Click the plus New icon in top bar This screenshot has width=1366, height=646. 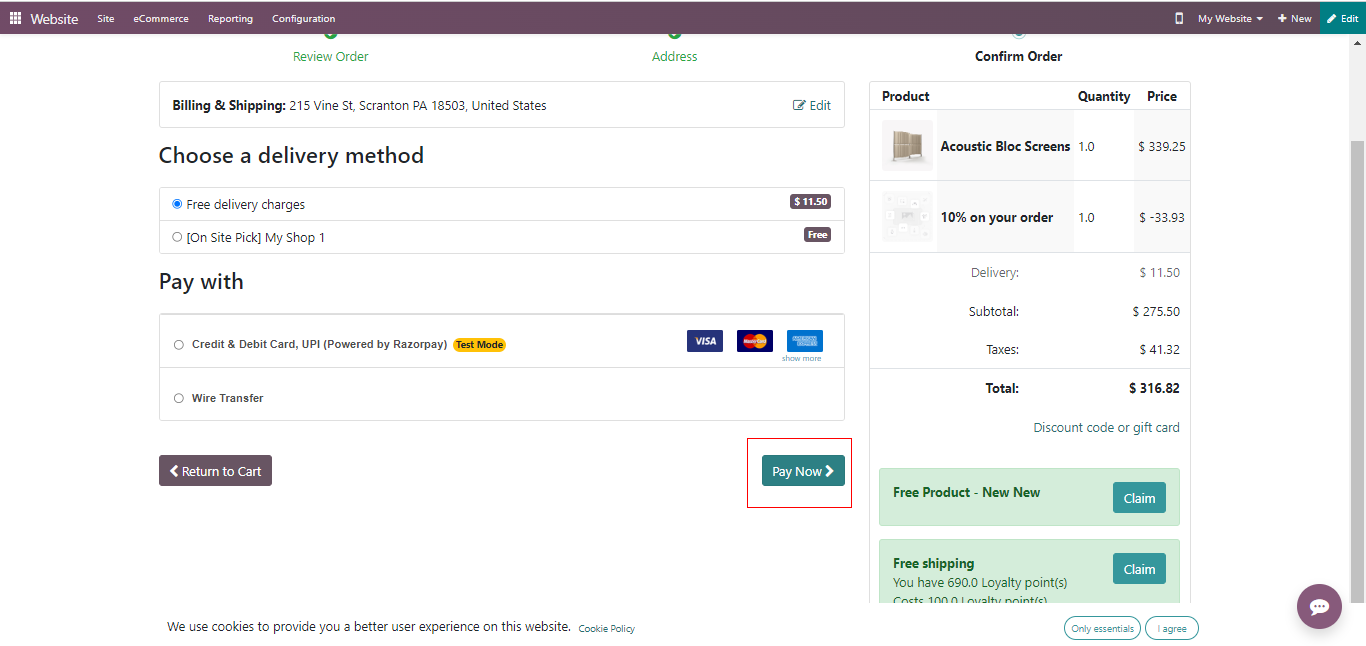(x=1283, y=18)
